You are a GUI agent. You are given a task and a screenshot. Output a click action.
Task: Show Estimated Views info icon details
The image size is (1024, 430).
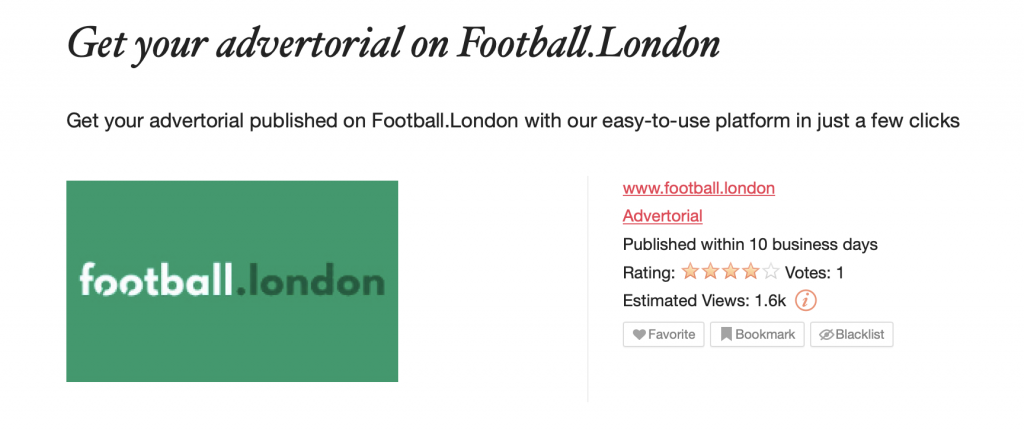806,301
